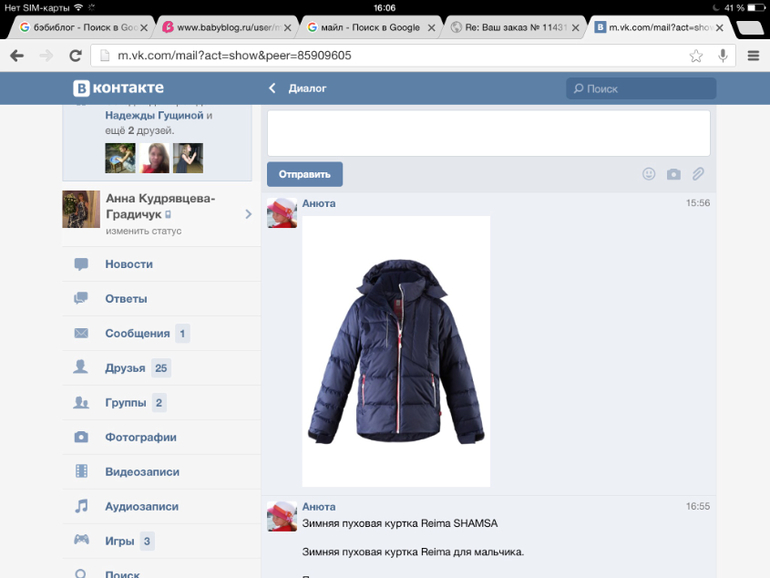Click the VK Поиск search field
Image resolution: width=770 pixels, height=578 pixels.
pyautogui.click(x=641, y=89)
